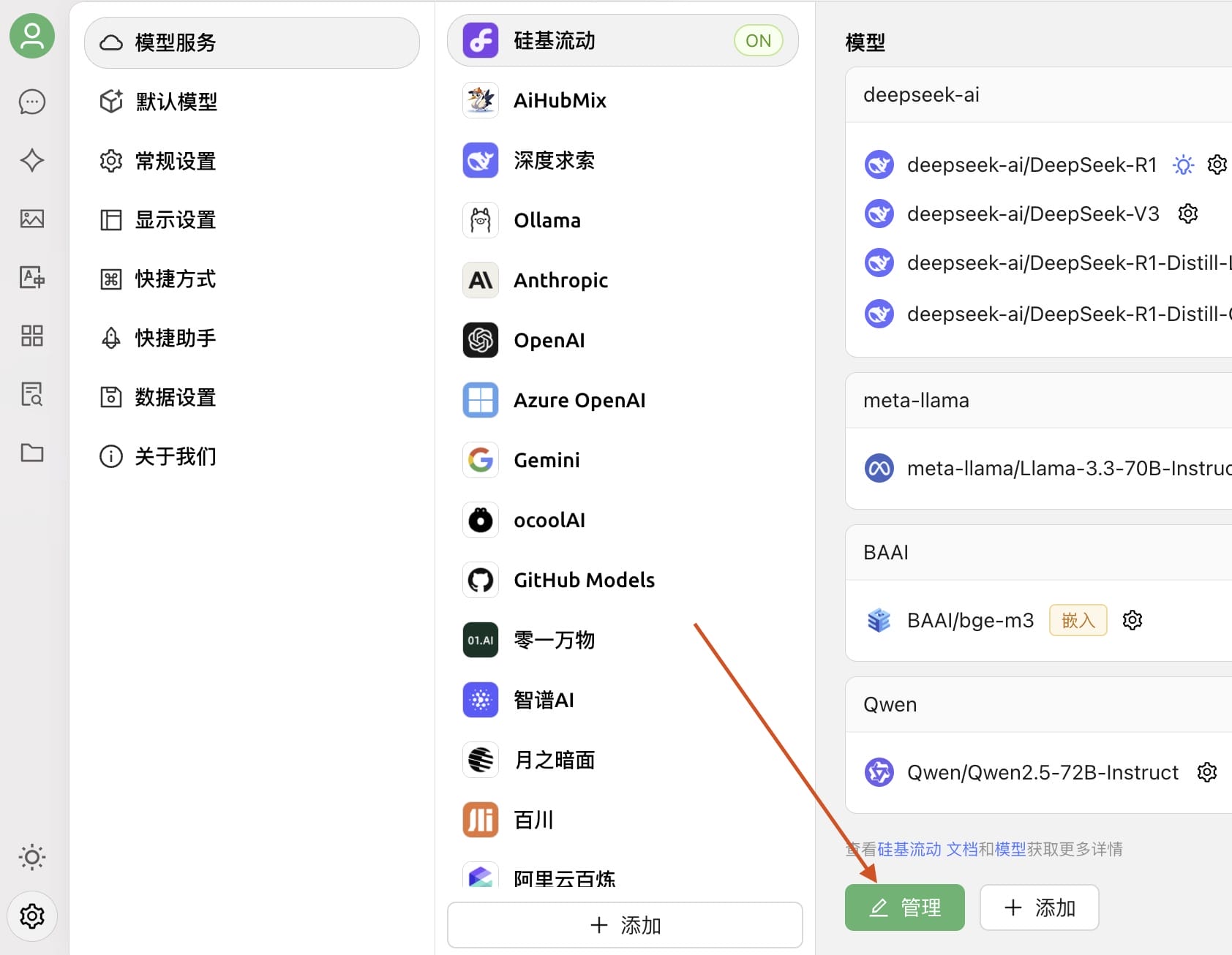Image resolution: width=1232 pixels, height=955 pixels.
Task: Open settings gear for Qwen2.5-72B-Instruct
Action: pos(1207,772)
